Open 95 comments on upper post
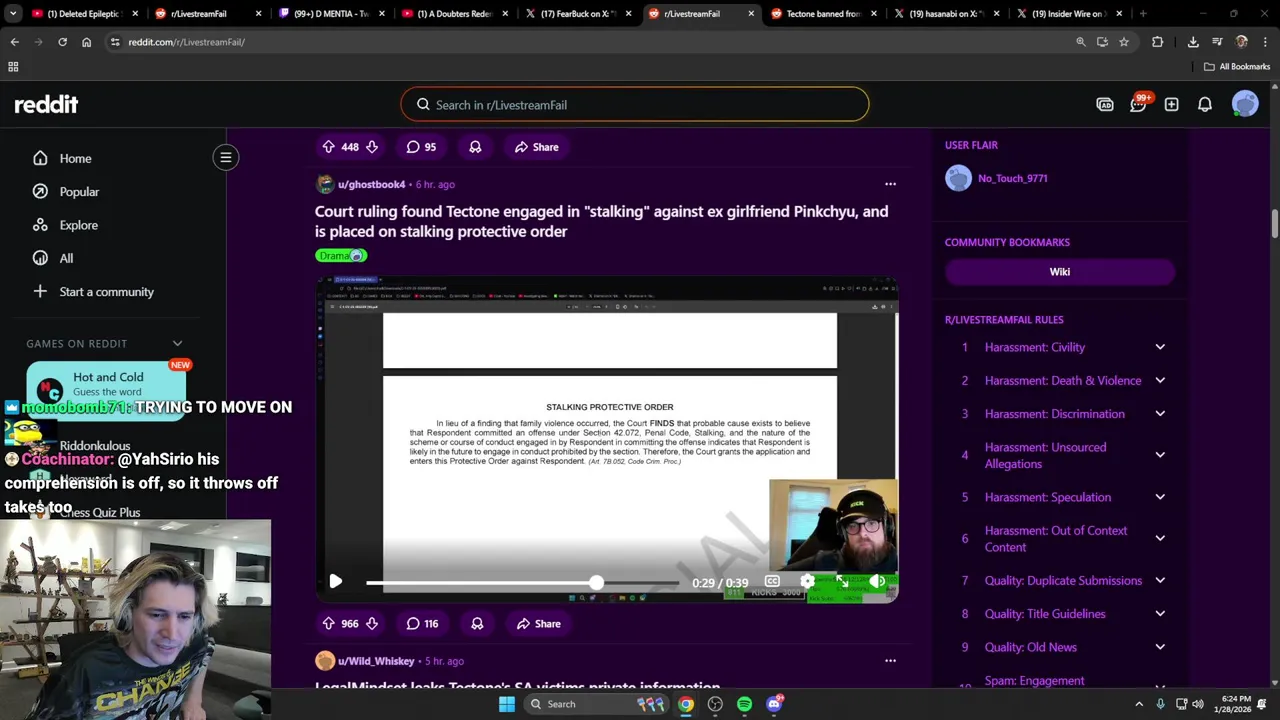This screenshot has height=720, width=1280. [421, 147]
